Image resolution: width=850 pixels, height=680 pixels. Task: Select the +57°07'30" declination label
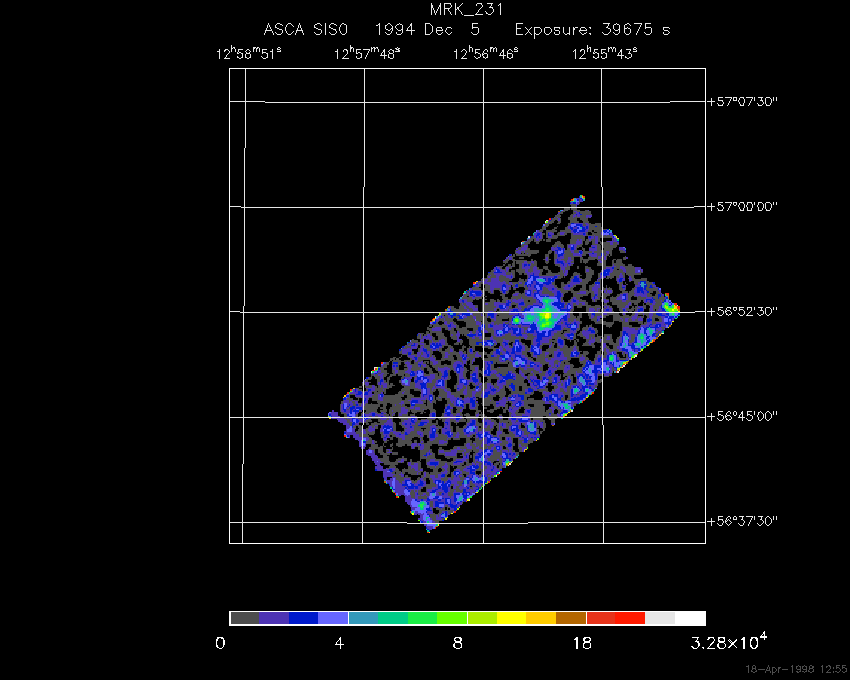click(743, 101)
